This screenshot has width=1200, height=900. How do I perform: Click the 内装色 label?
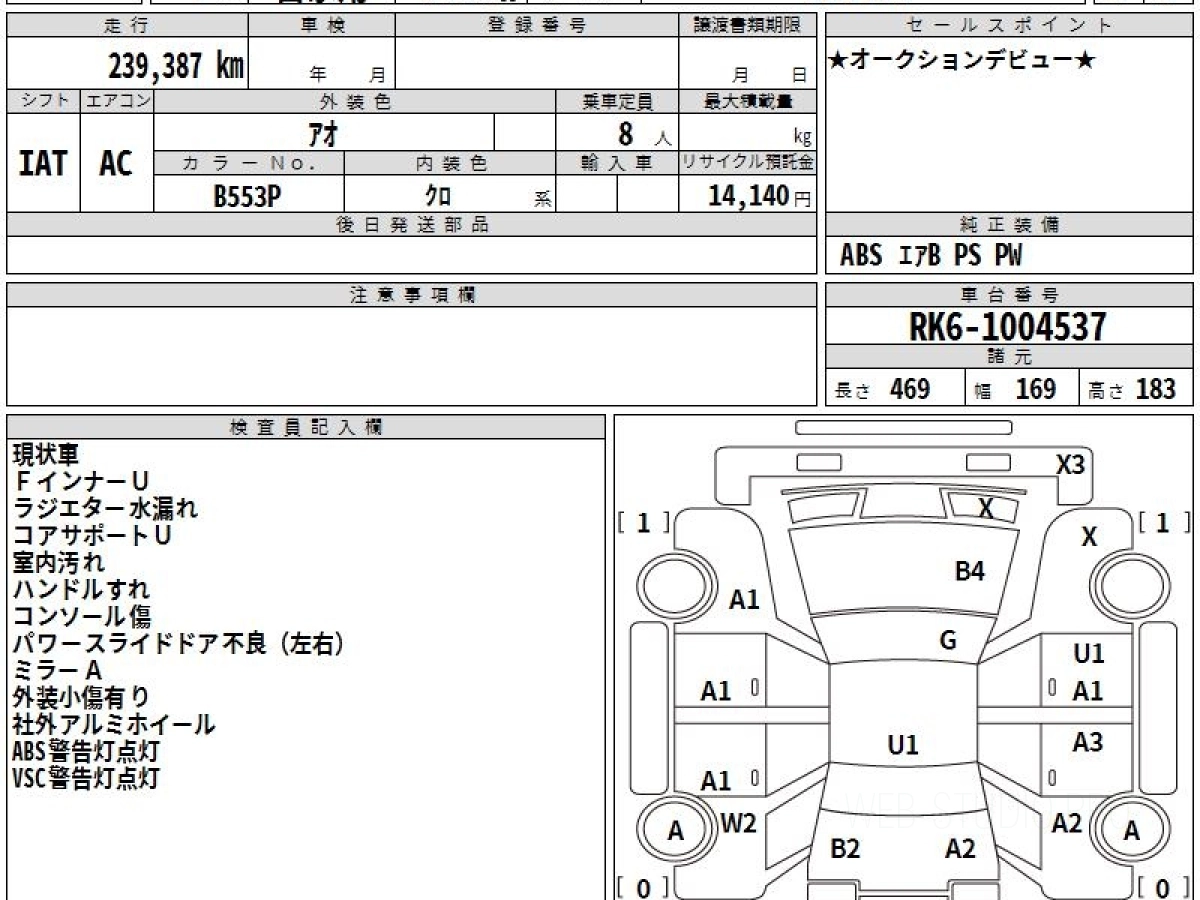pyautogui.click(x=450, y=163)
